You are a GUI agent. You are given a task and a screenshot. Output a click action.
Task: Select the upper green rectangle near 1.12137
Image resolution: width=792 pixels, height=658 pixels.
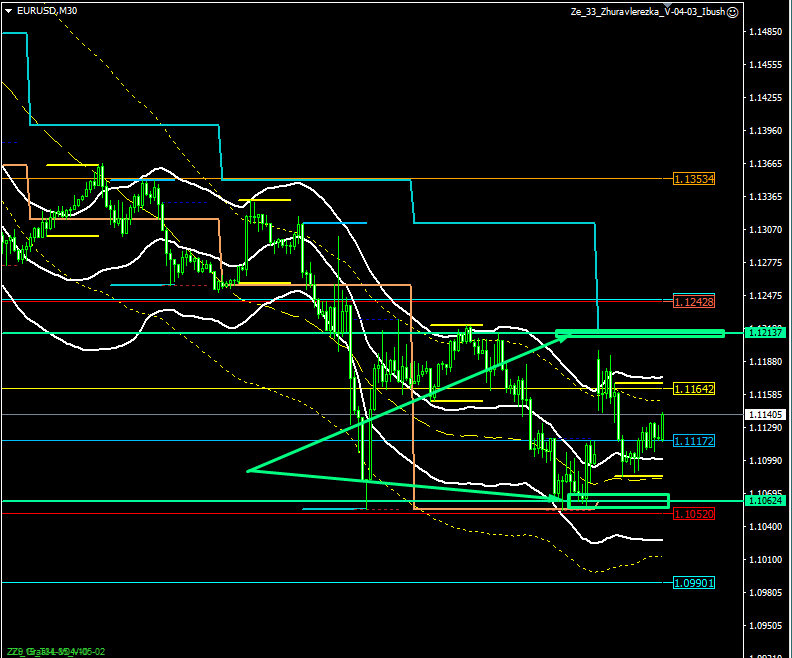639,333
